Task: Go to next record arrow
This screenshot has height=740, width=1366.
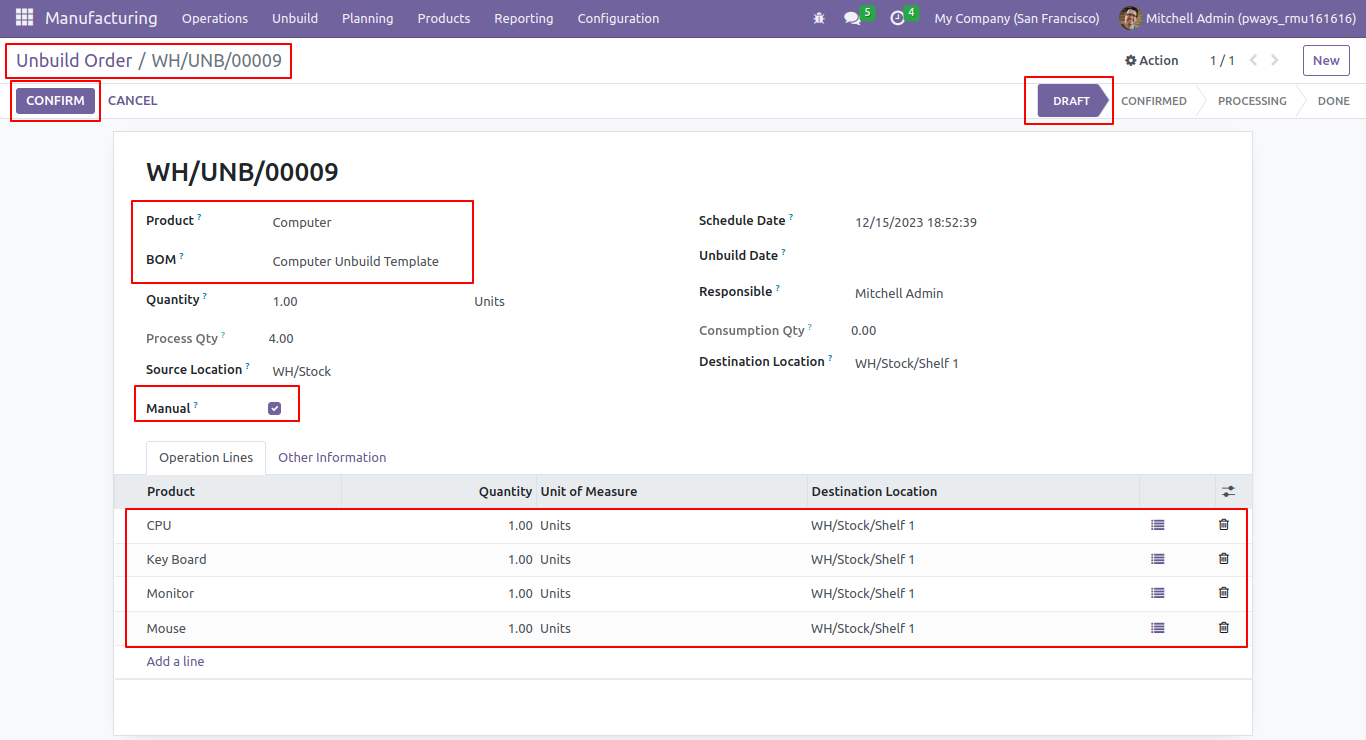Action: coord(1274,60)
